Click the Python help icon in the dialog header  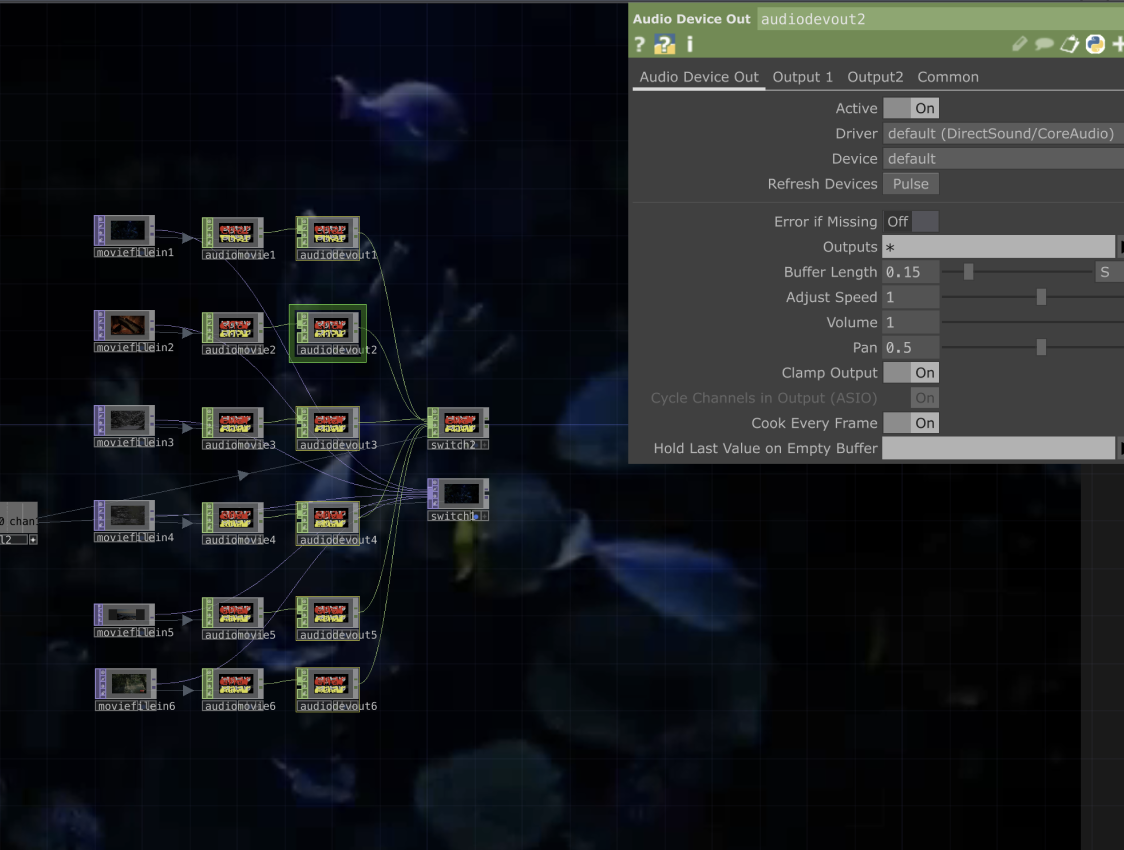663,44
